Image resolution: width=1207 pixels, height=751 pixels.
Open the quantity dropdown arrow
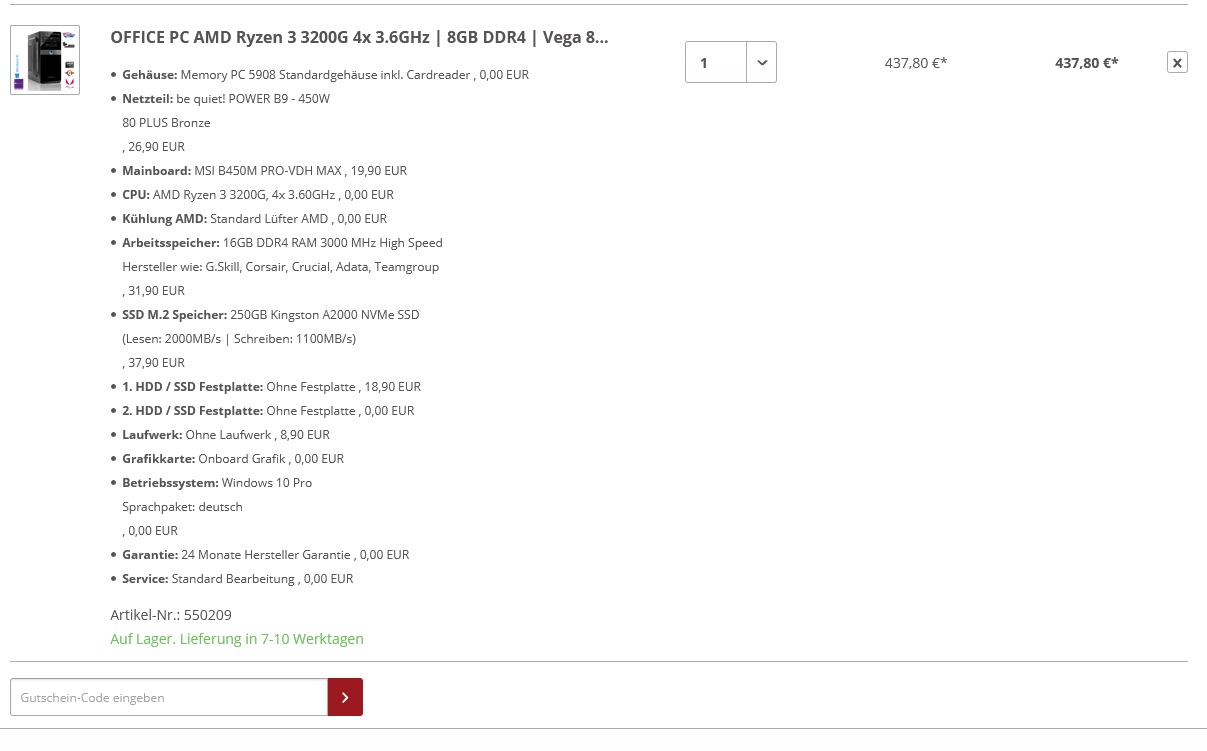[x=762, y=62]
